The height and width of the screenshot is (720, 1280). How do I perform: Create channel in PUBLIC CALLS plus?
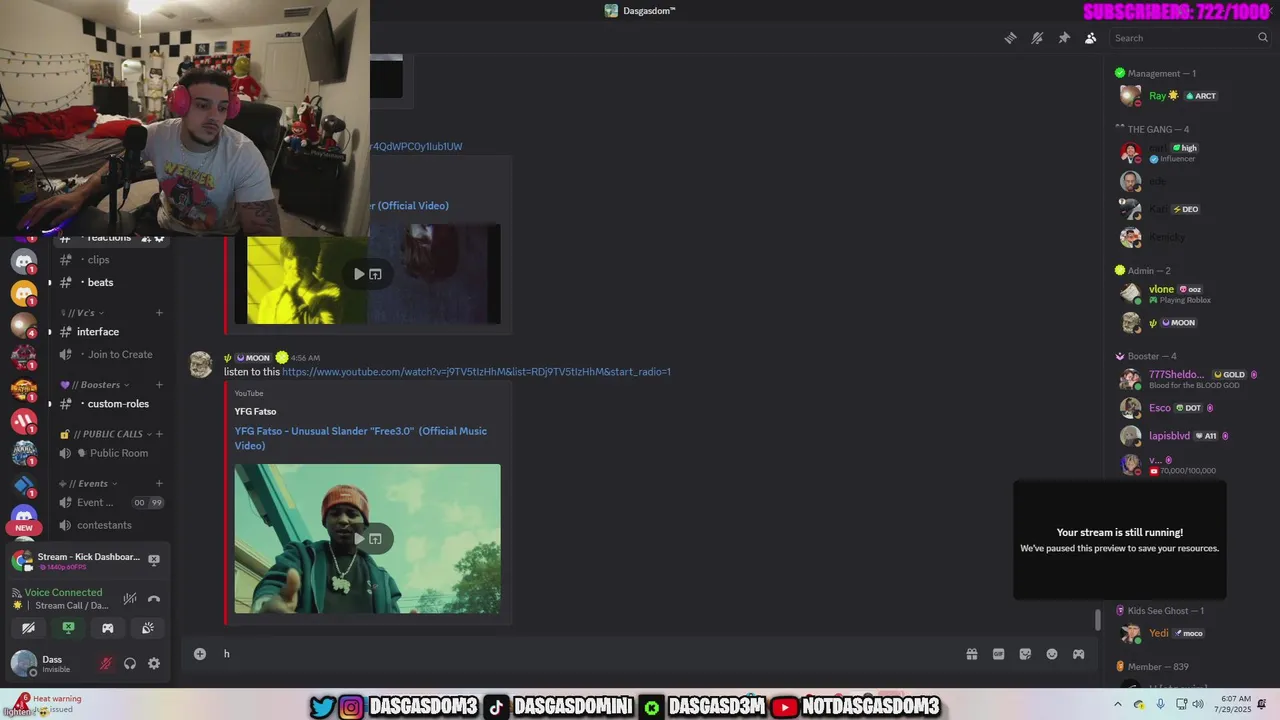159,434
